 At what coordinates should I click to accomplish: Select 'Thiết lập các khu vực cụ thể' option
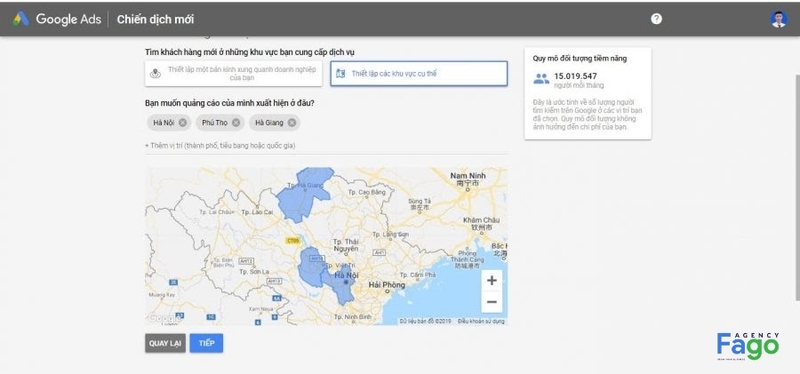419,73
